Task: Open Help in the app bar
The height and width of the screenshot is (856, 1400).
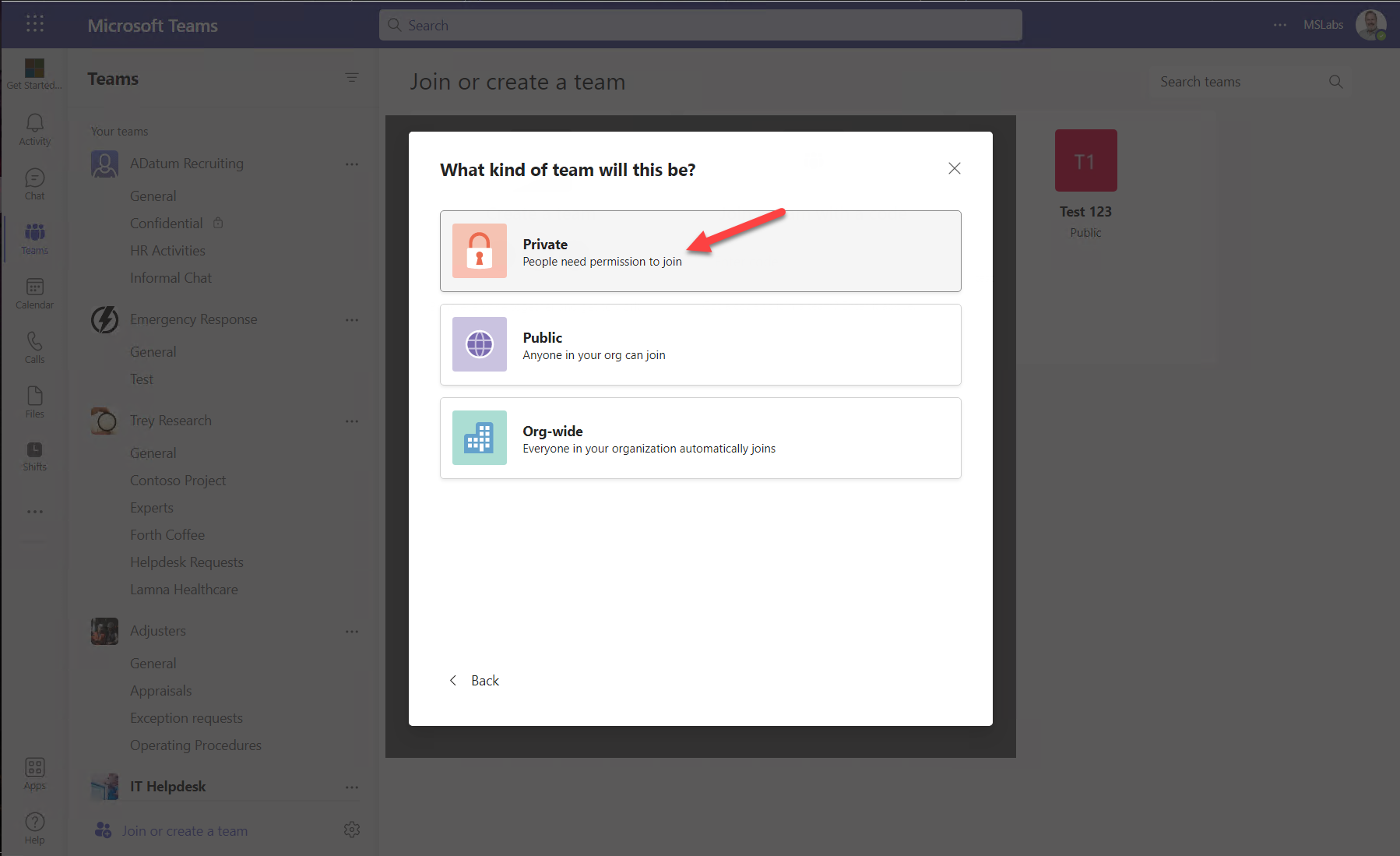Action: tap(34, 828)
